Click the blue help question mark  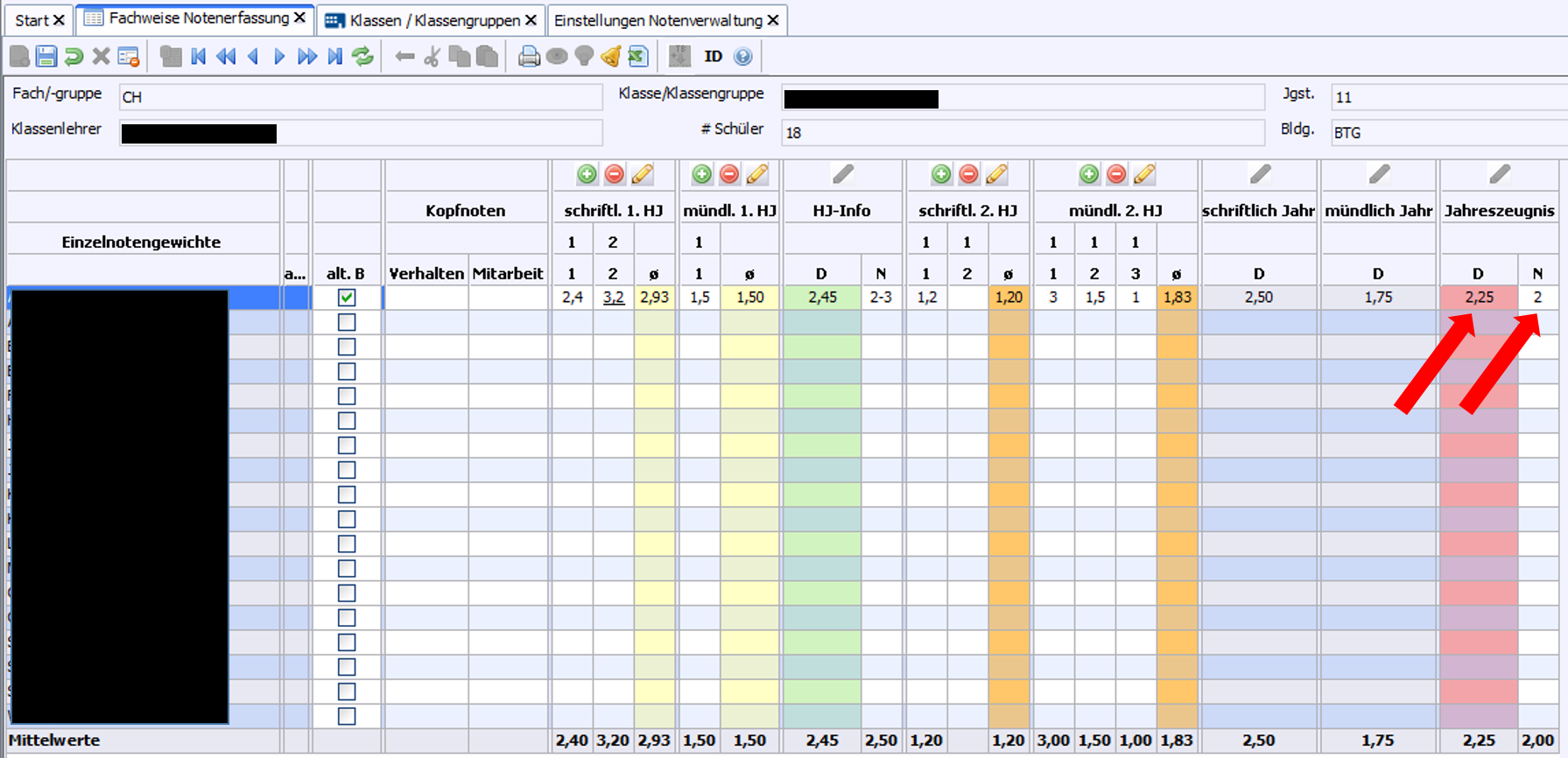742,57
